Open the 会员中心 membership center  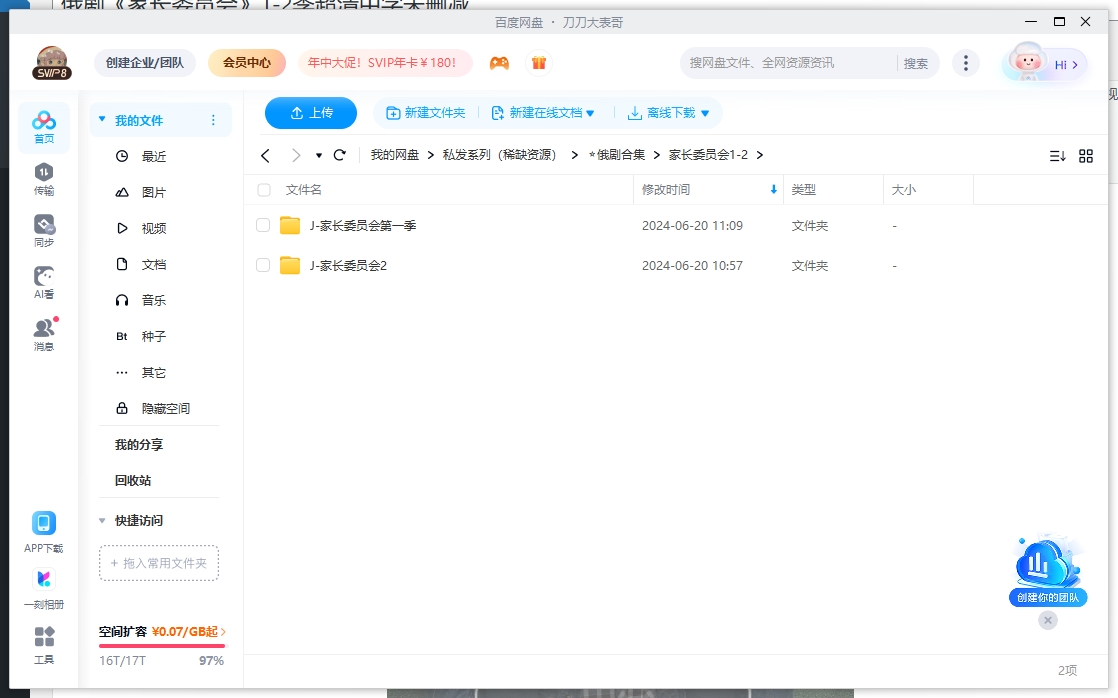click(246, 62)
